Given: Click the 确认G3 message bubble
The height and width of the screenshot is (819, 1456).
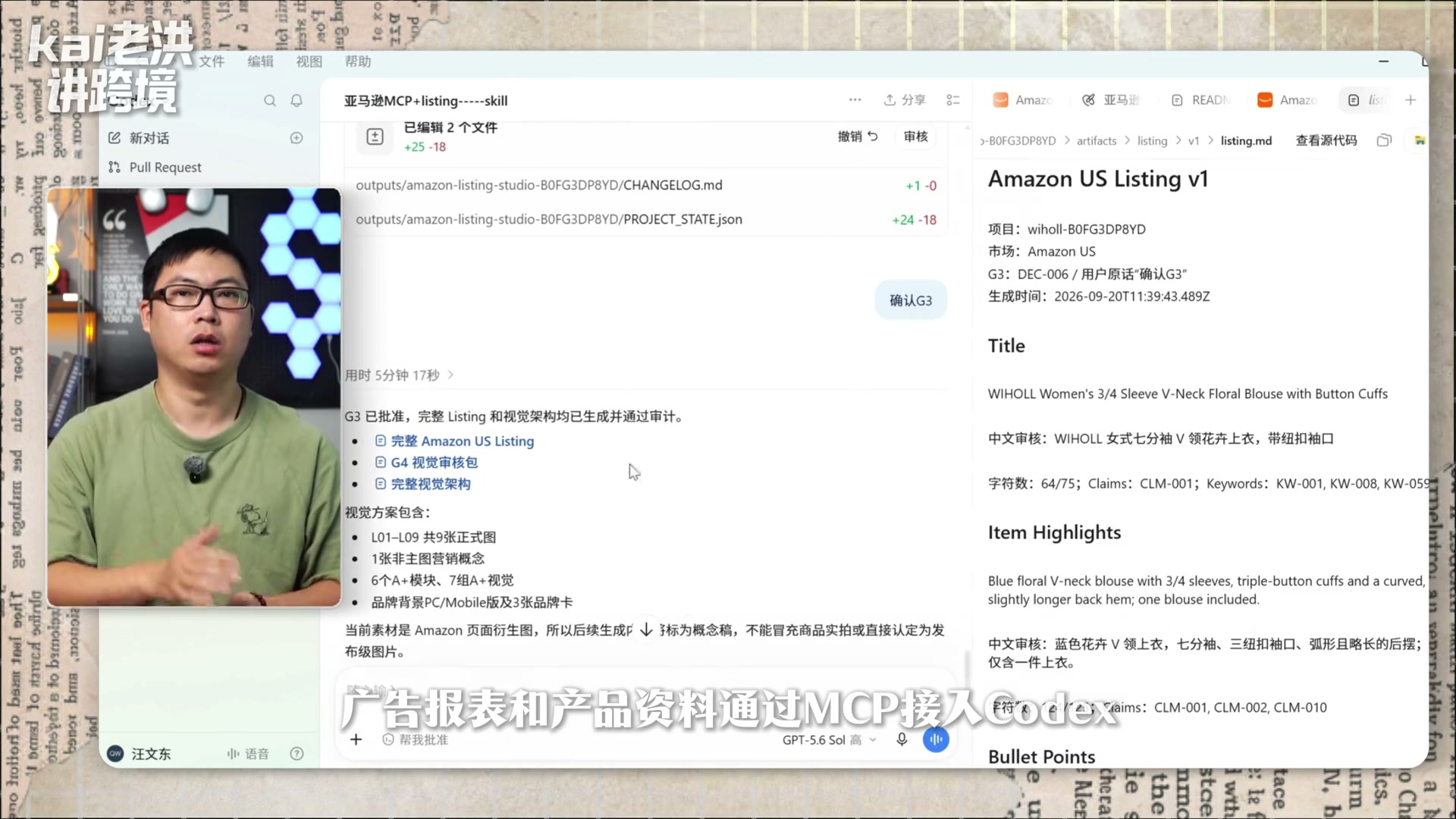Looking at the screenshot, I should coord(911,300).
